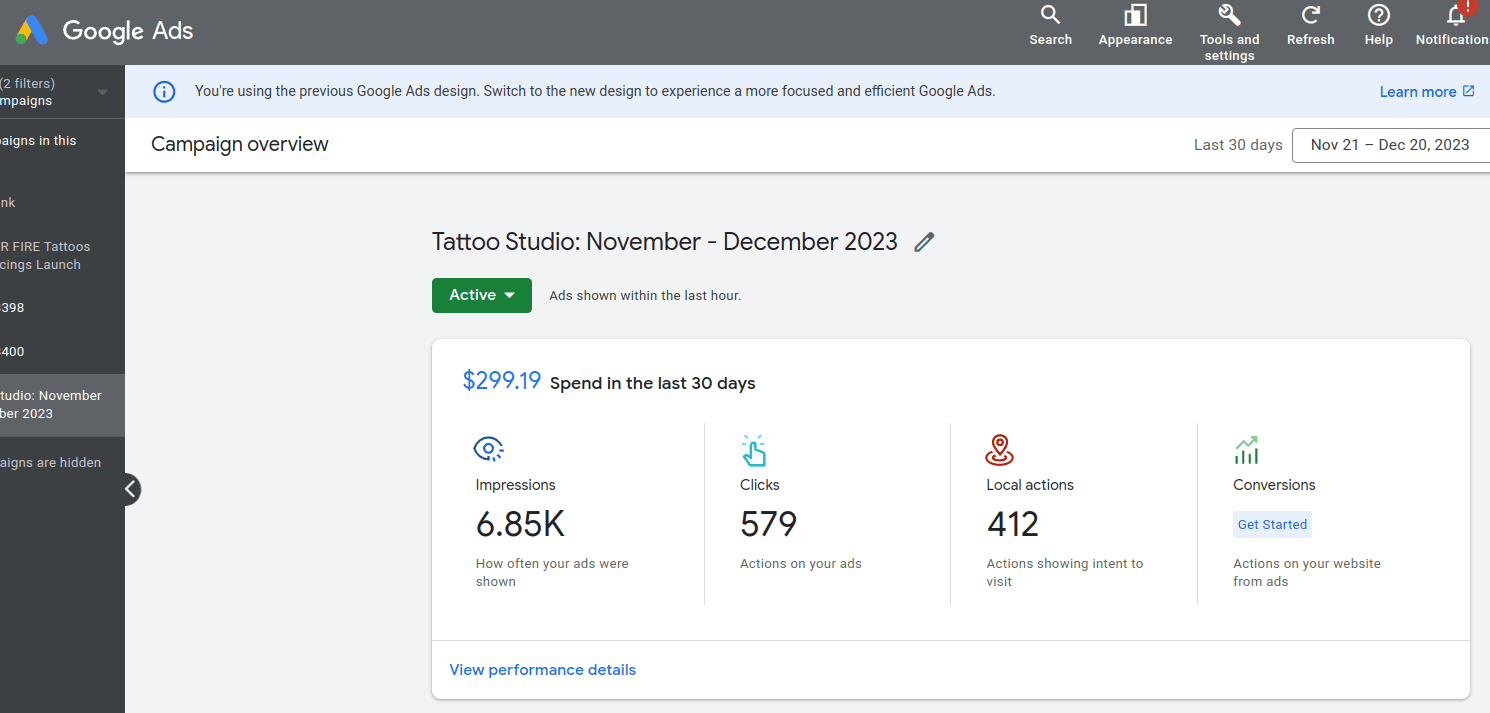Collapse the left navigation panel
The image size is (1490, 713).
129,489
